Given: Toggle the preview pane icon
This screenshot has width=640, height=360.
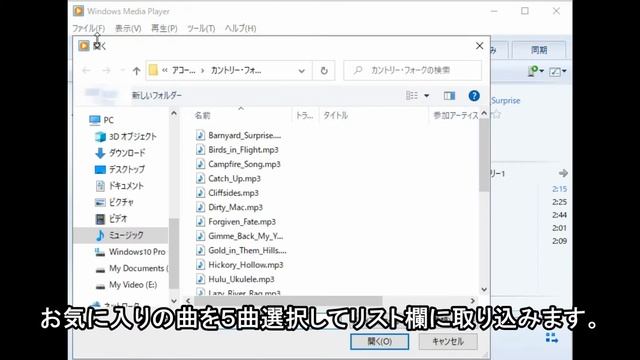Looking at the screenshot, I should click(x=449, y=96).
